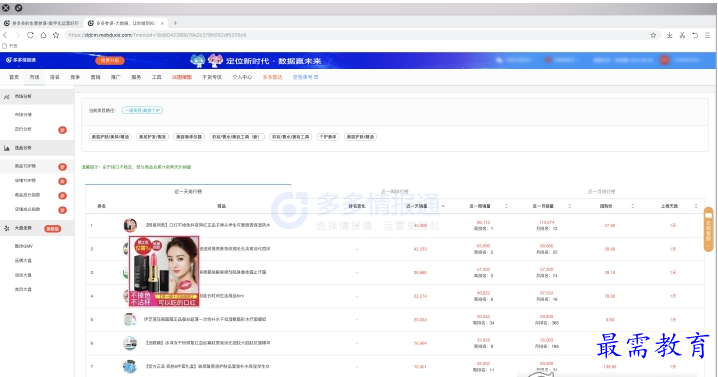Open the 营销 navigation item
This screenshot has height=377, width=718.
tap(95, 77)
